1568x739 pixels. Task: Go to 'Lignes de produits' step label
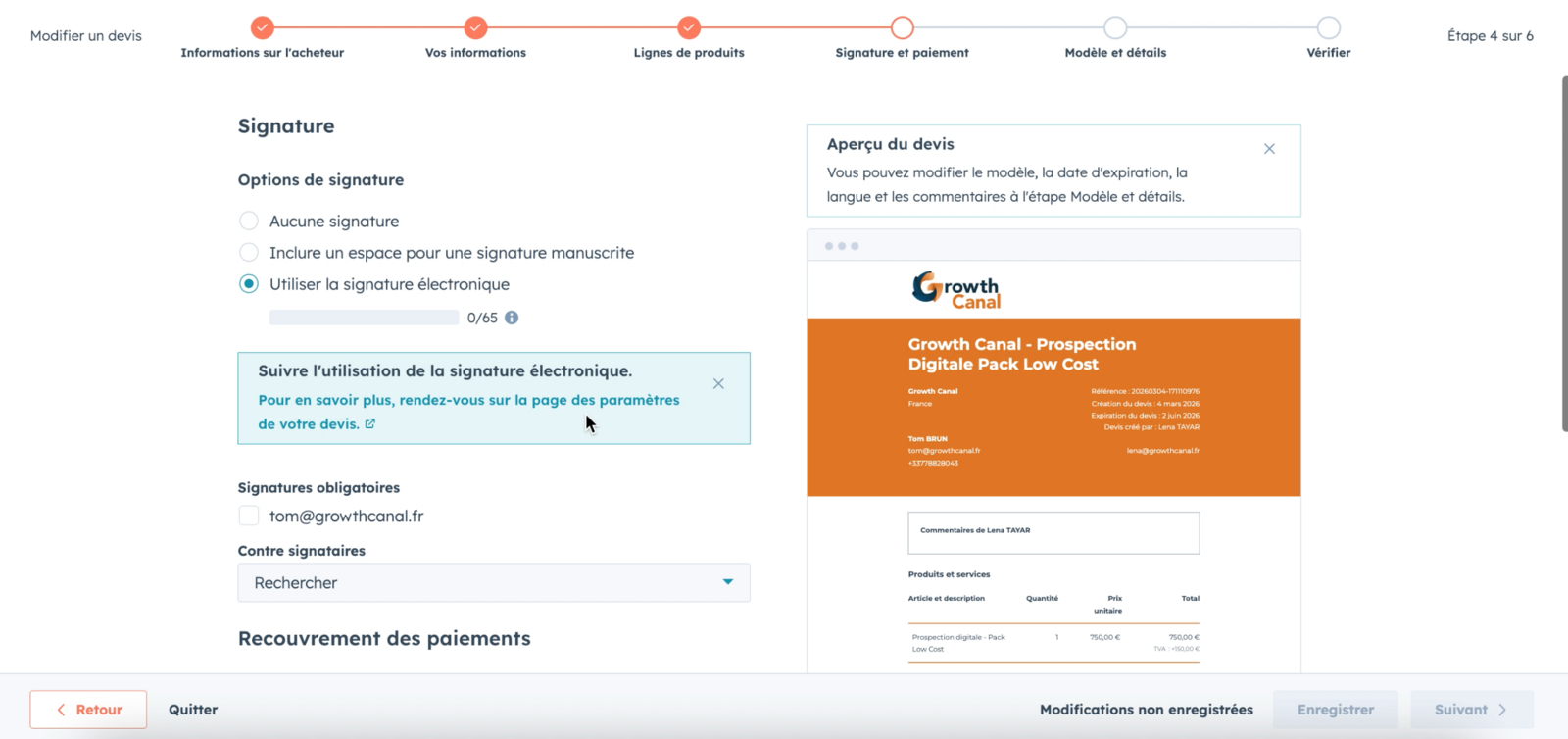[x=689, y=53]
